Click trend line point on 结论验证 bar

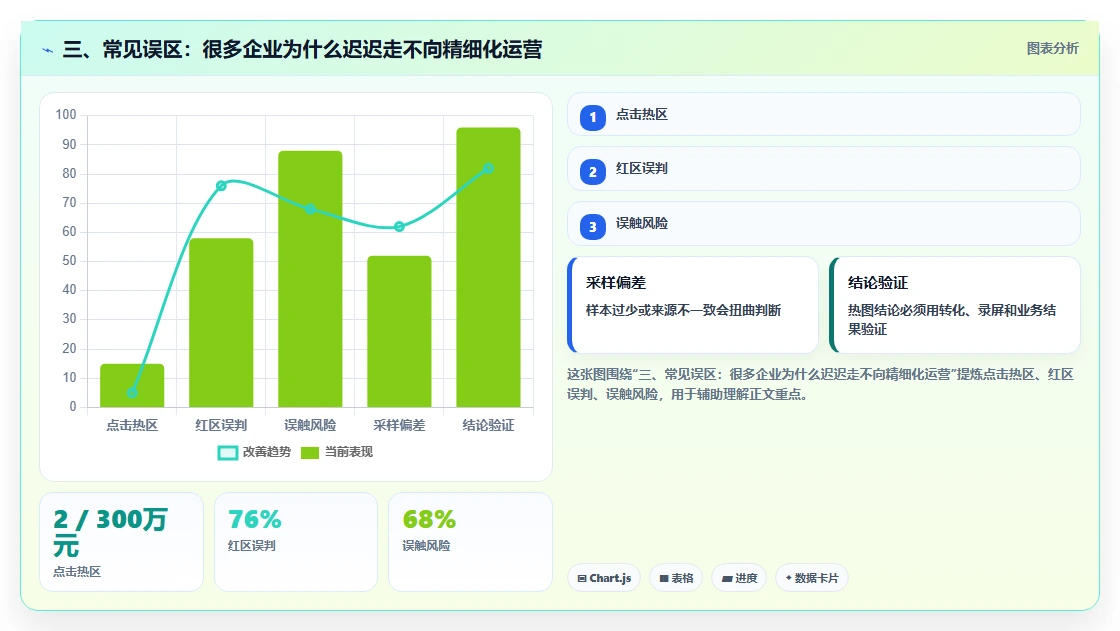click(x=489, y=169)
